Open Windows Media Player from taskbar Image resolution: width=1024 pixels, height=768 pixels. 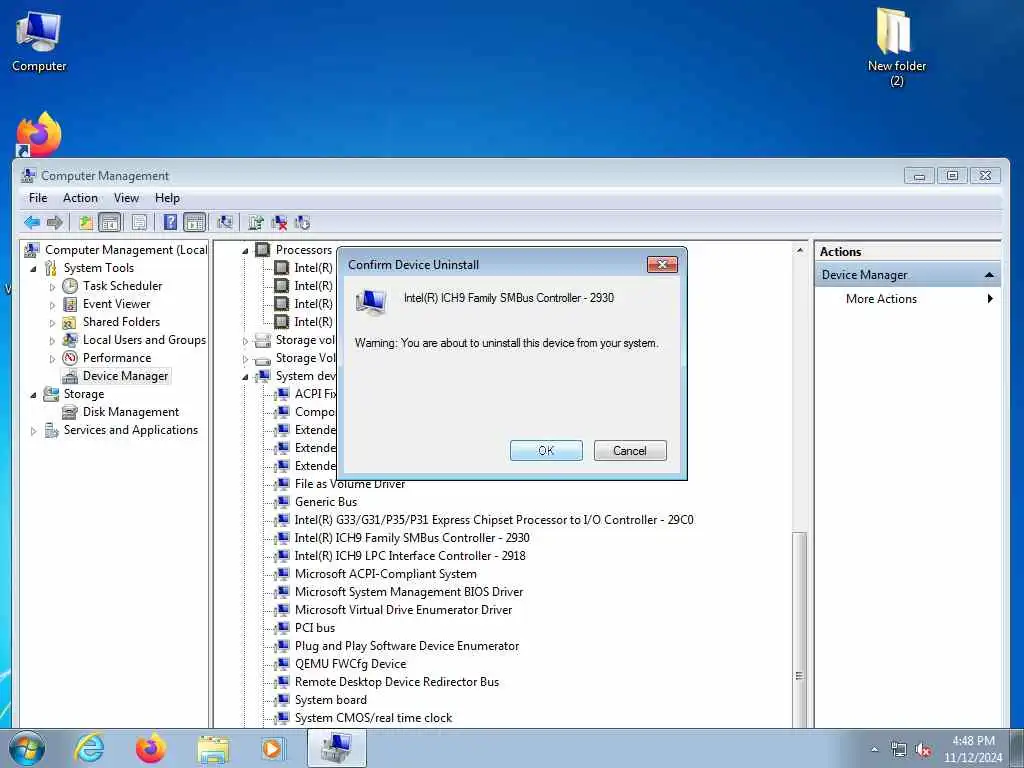coord(272,748)
